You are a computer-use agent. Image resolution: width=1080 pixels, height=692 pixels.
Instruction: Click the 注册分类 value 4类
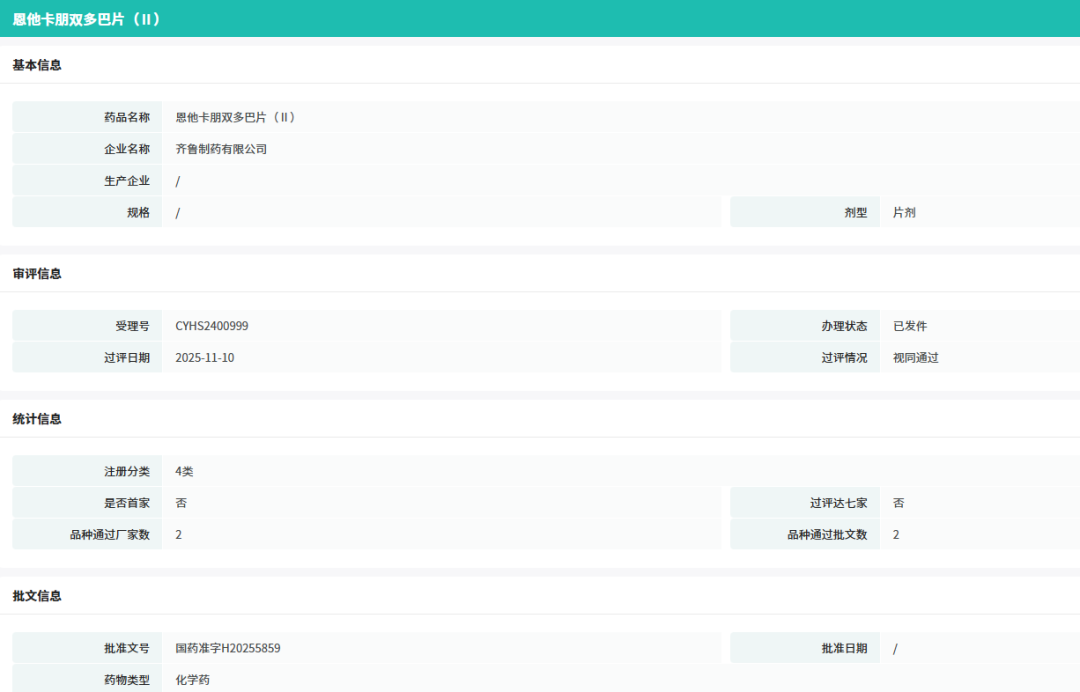[184, 472]
